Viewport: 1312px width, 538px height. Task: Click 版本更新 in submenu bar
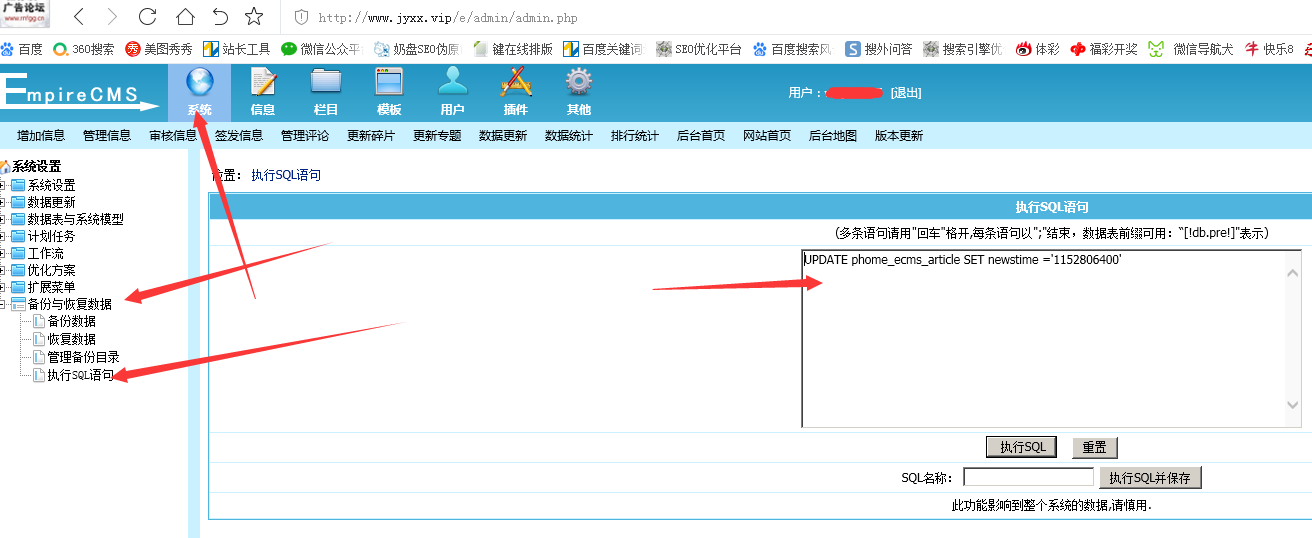[899, 136]
